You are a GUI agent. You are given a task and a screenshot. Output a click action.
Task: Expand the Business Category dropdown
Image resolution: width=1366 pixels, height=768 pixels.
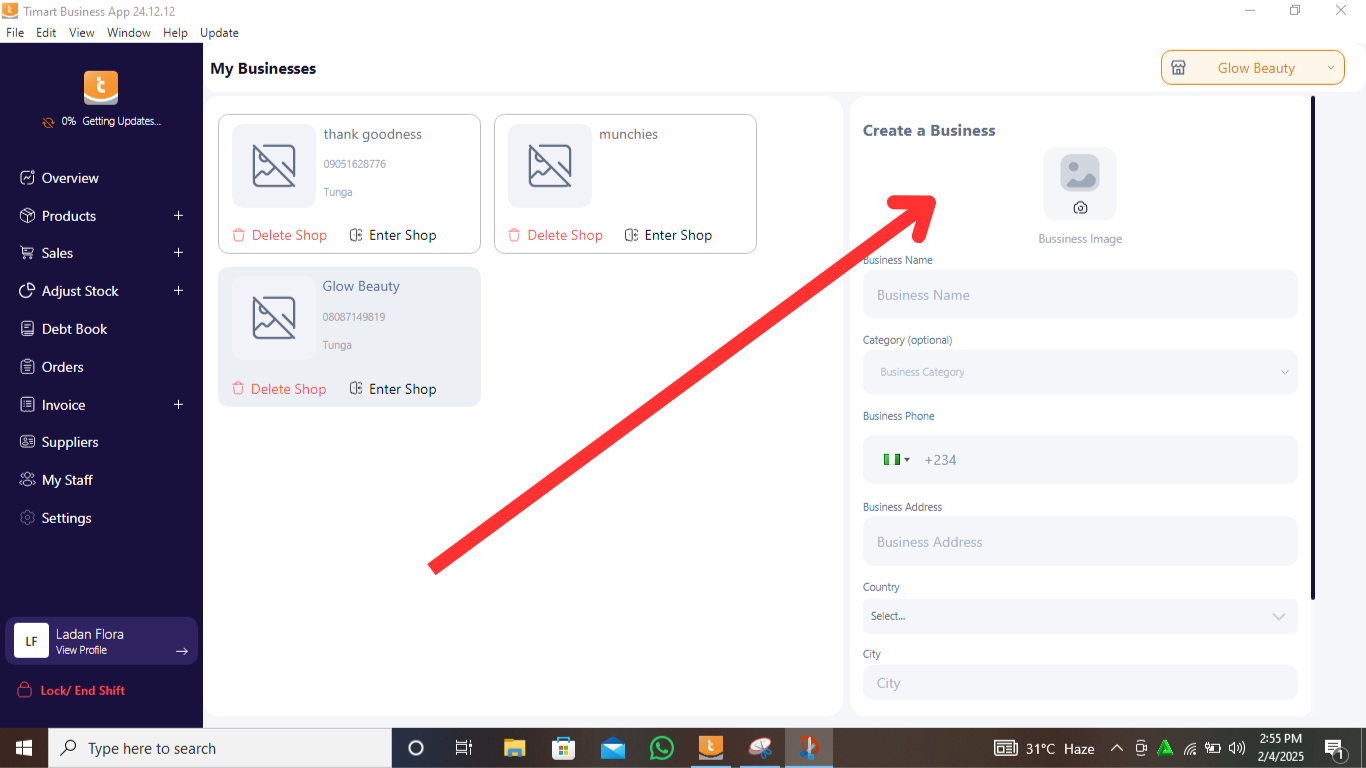(x=1080, y=372)
